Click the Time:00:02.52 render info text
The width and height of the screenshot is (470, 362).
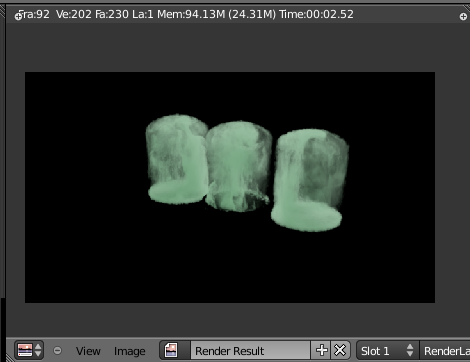tap(316, 14)
